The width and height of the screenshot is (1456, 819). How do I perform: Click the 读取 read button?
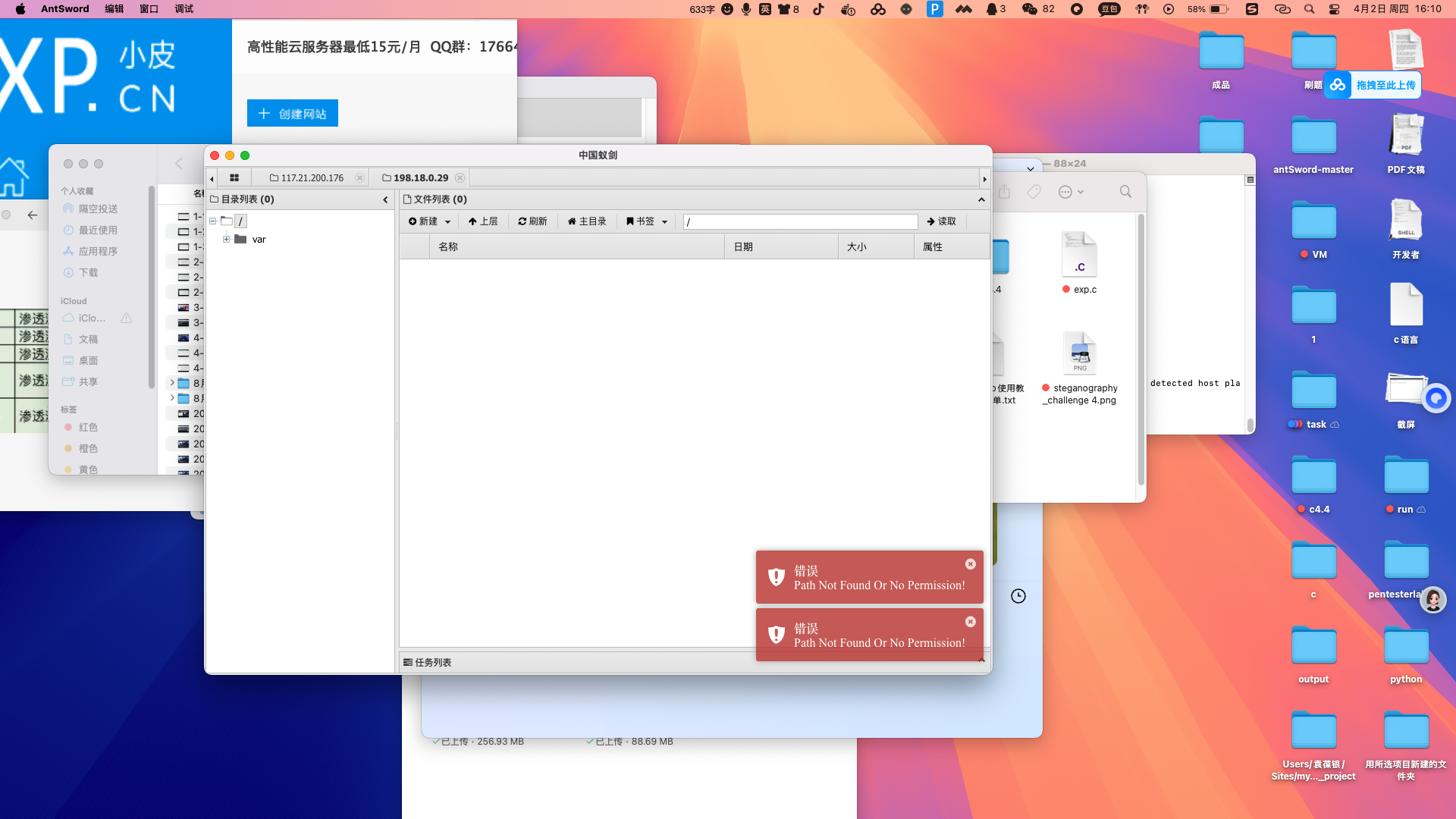click(x=941, y=221)
